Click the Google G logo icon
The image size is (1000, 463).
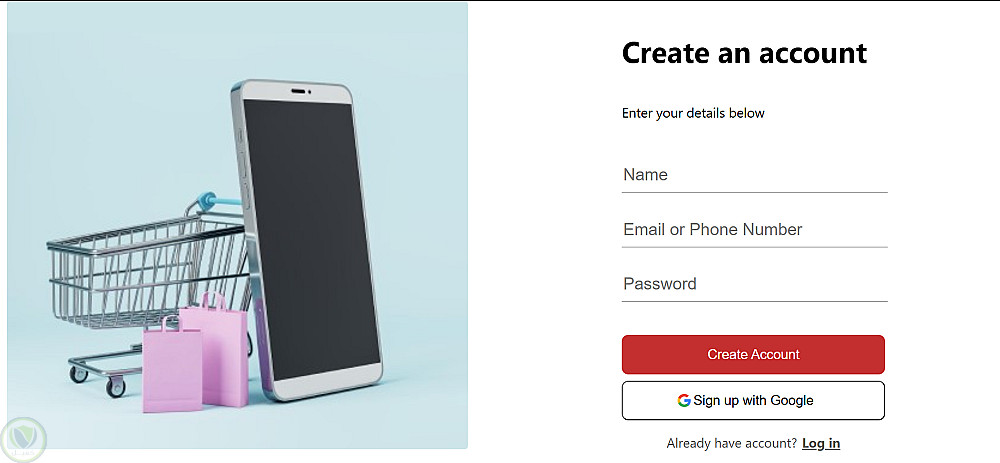coord(684,401)
